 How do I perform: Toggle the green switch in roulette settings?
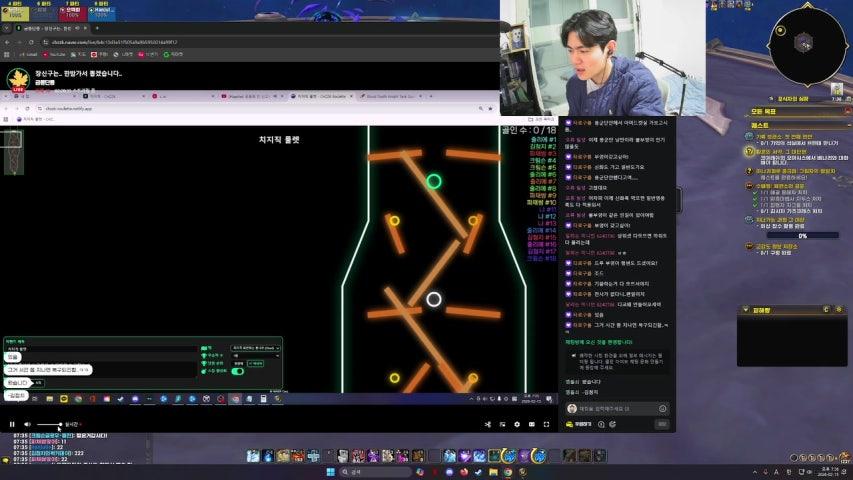click(238, 371)
